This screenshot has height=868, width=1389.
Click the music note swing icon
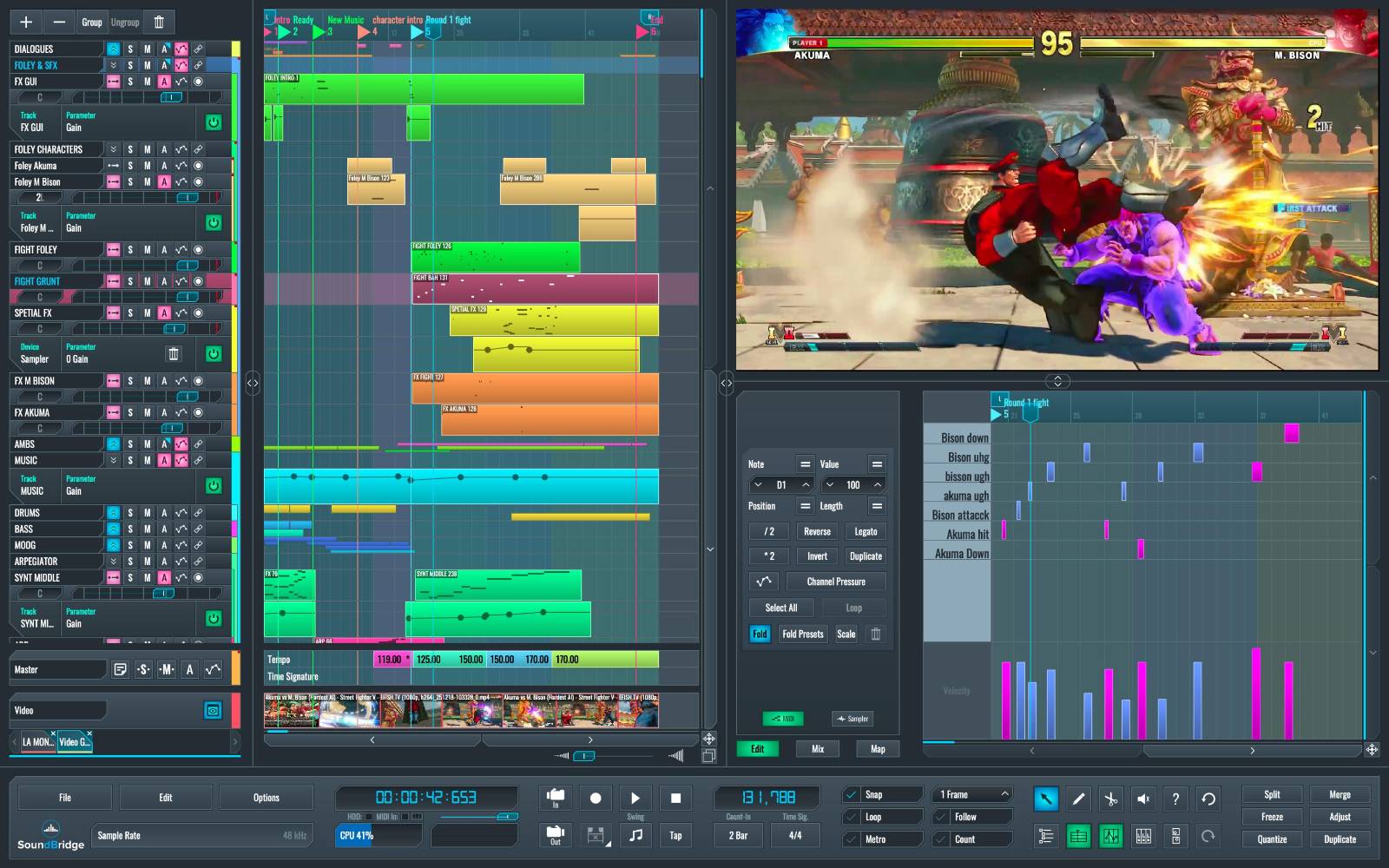[635, 835]
